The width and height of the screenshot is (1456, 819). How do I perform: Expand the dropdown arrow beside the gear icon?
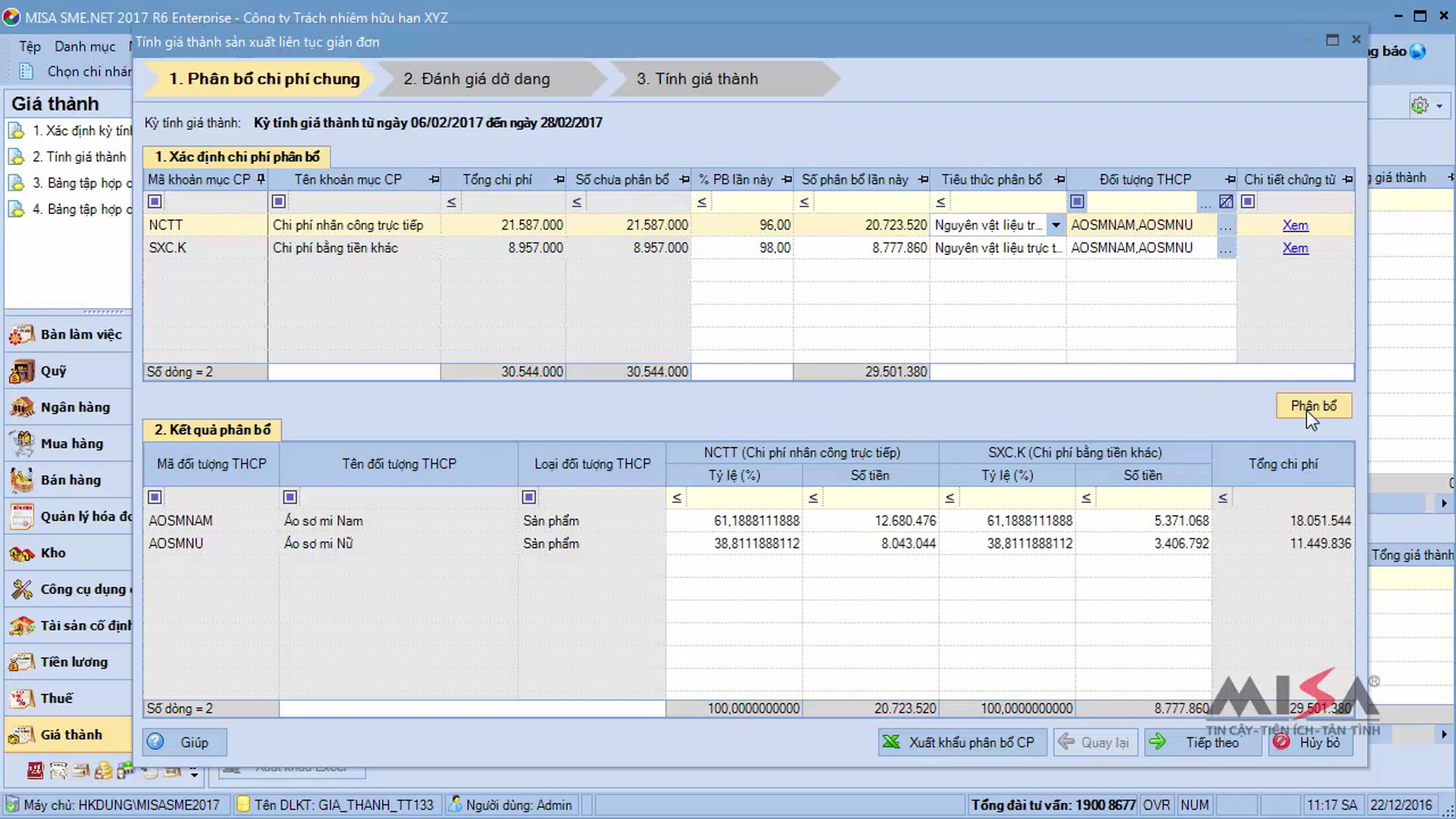tap(1440, 106)
